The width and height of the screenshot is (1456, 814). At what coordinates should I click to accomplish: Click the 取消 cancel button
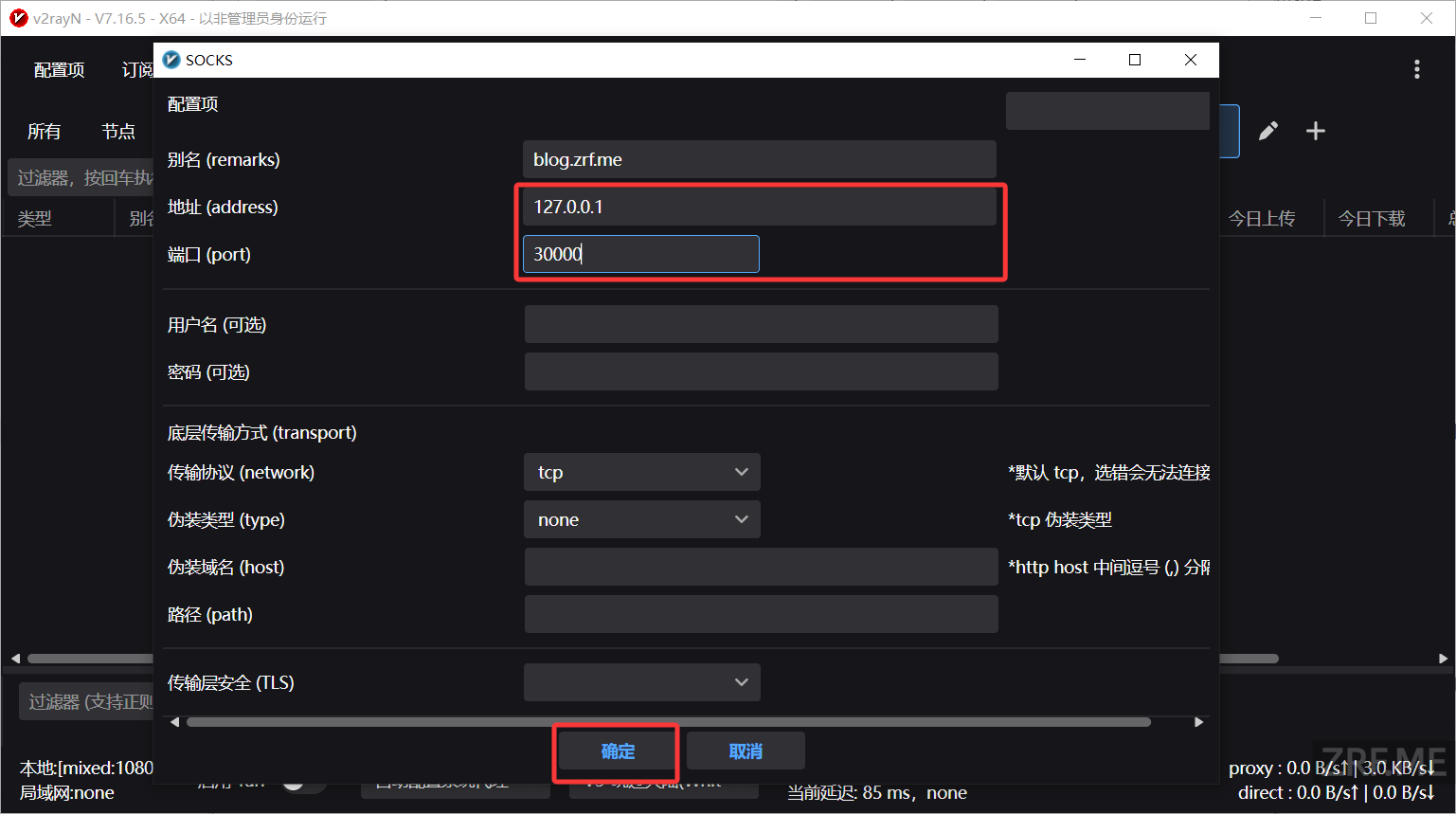point(746,751)
